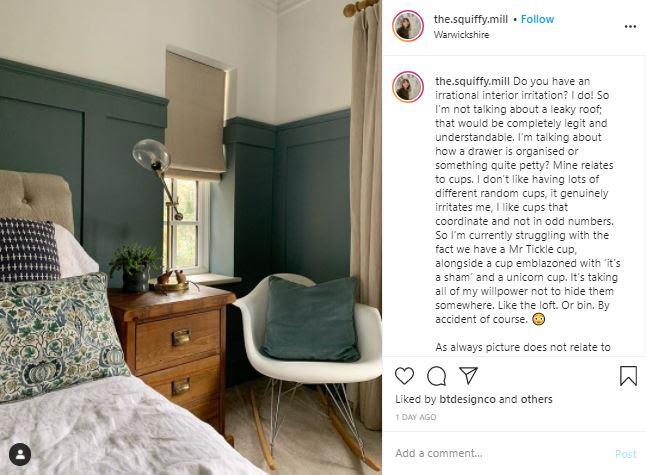Open the three-dot more options menu
The width and height of the screenshot is (646, 475).
point(630,26)
